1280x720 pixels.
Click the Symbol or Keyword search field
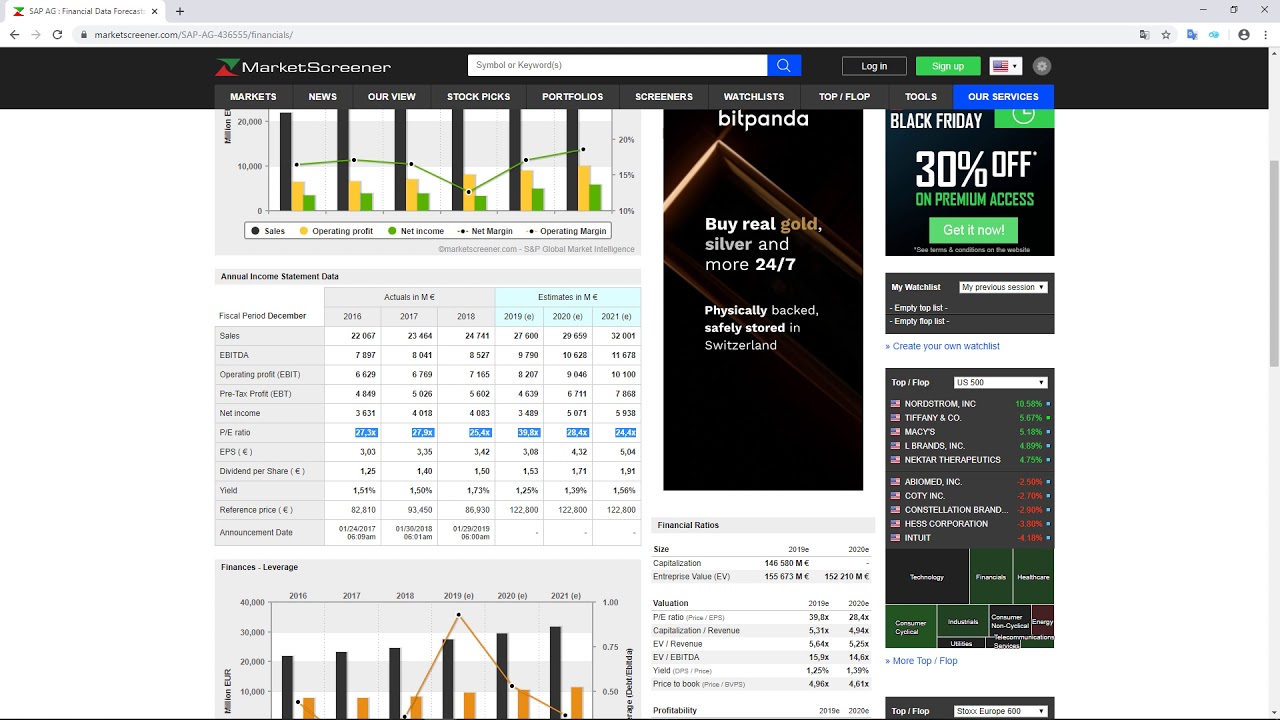[x=617, y=65]
